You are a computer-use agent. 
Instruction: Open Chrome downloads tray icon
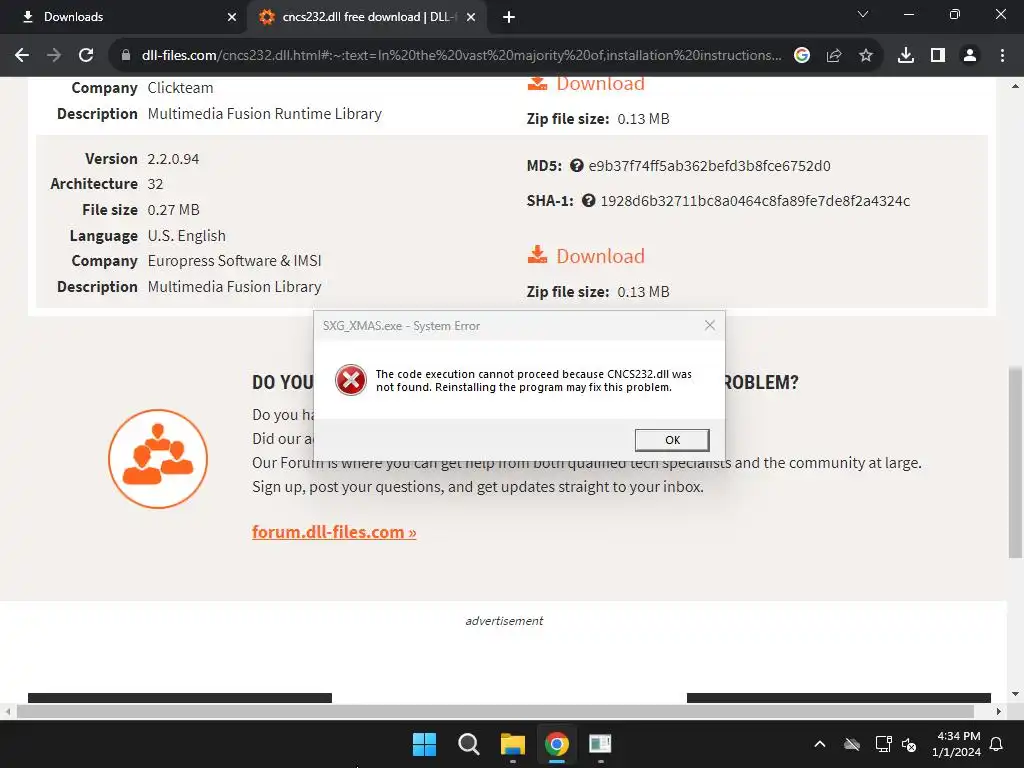pos(906,56)
